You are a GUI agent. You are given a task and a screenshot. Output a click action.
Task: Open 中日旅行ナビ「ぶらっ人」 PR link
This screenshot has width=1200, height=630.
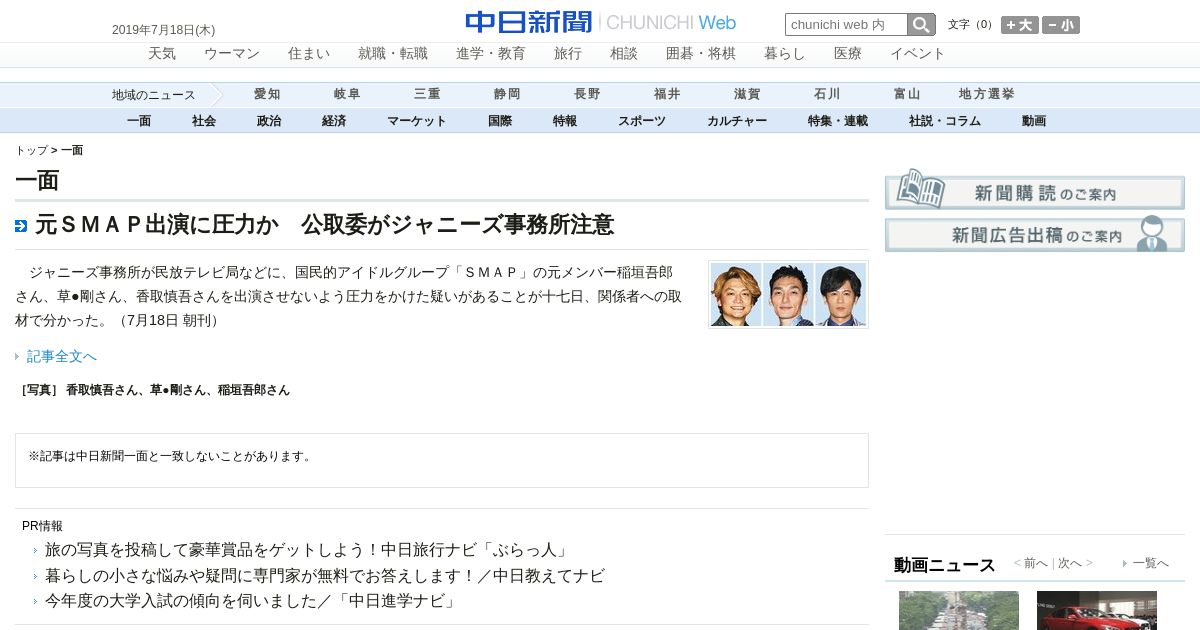pos(307,550)
